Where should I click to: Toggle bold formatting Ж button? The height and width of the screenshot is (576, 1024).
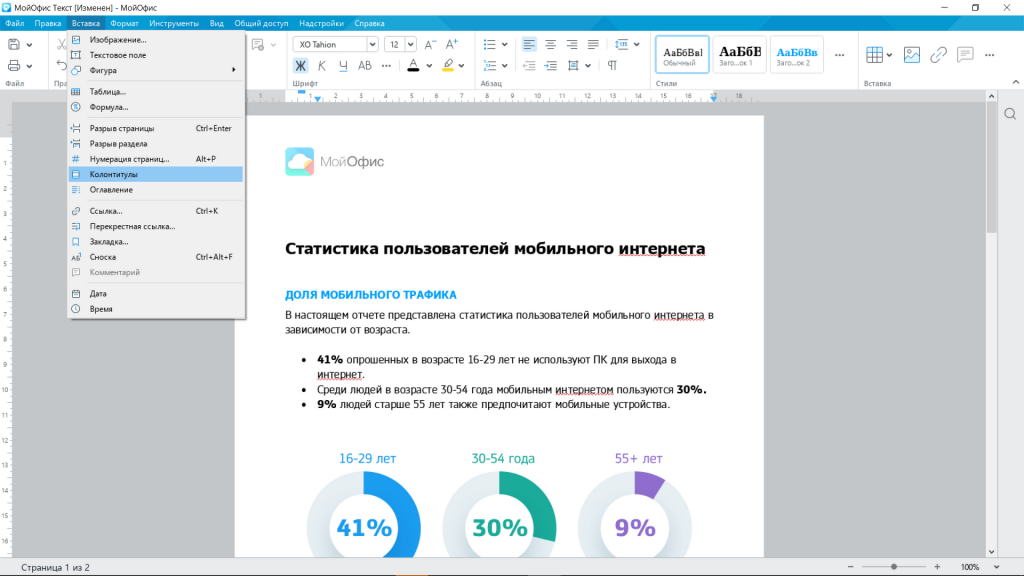[x=300, y=66]
